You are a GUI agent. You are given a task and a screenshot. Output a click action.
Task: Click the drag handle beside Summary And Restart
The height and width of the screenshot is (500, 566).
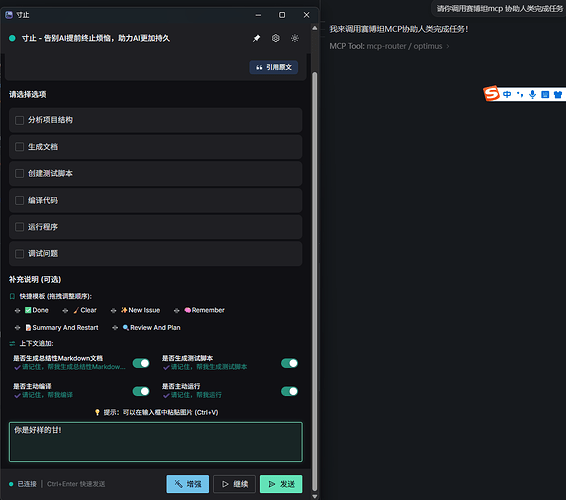17,328
